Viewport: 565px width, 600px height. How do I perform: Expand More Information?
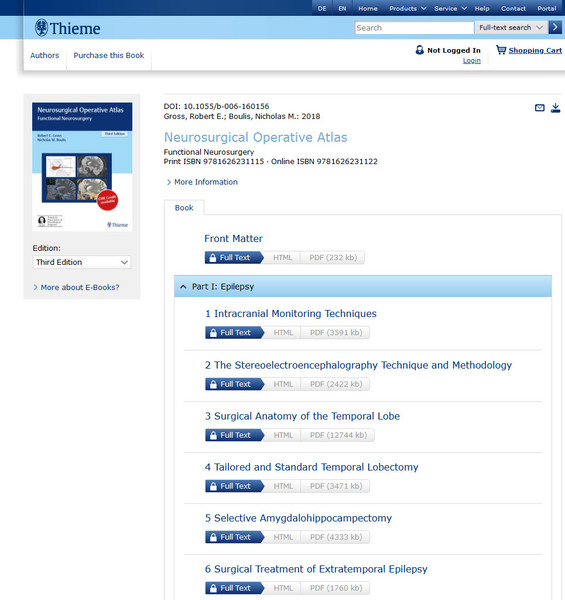pyautogui.click(x=202, y=182)
